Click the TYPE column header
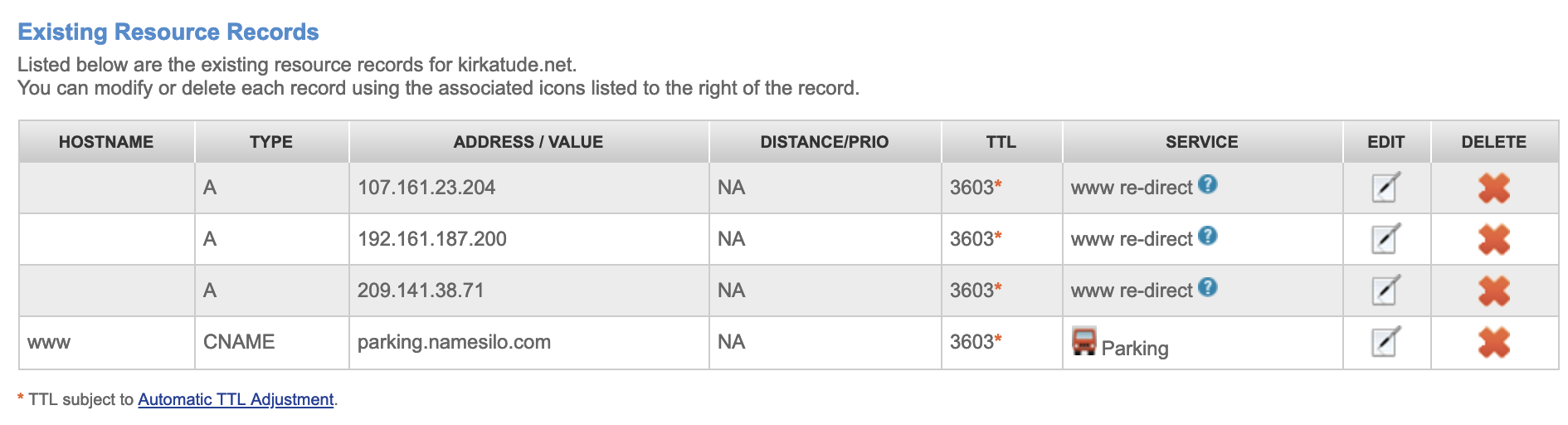Viewport: 1568px width, 425px height. 271,142
